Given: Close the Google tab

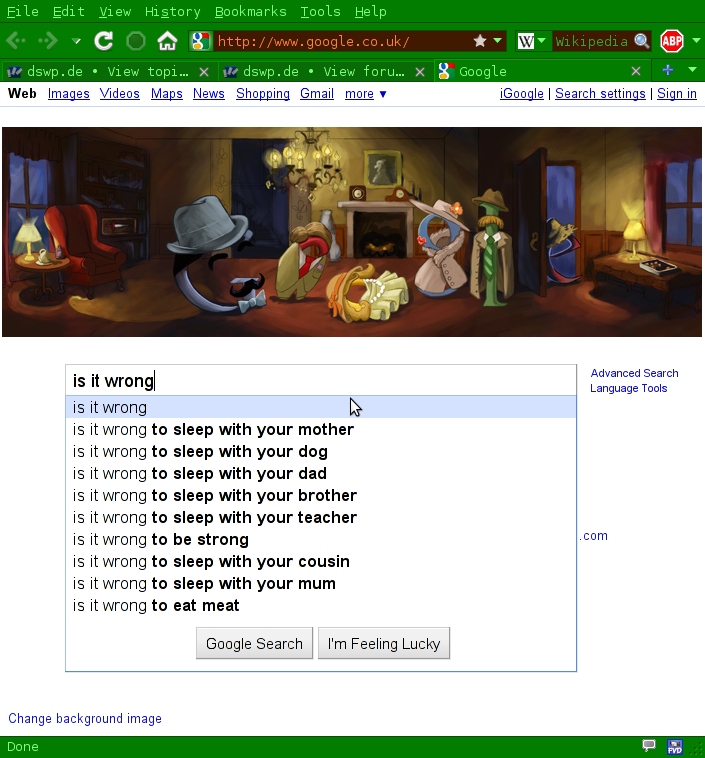Looking at the screenshot, I should (636, 71).
